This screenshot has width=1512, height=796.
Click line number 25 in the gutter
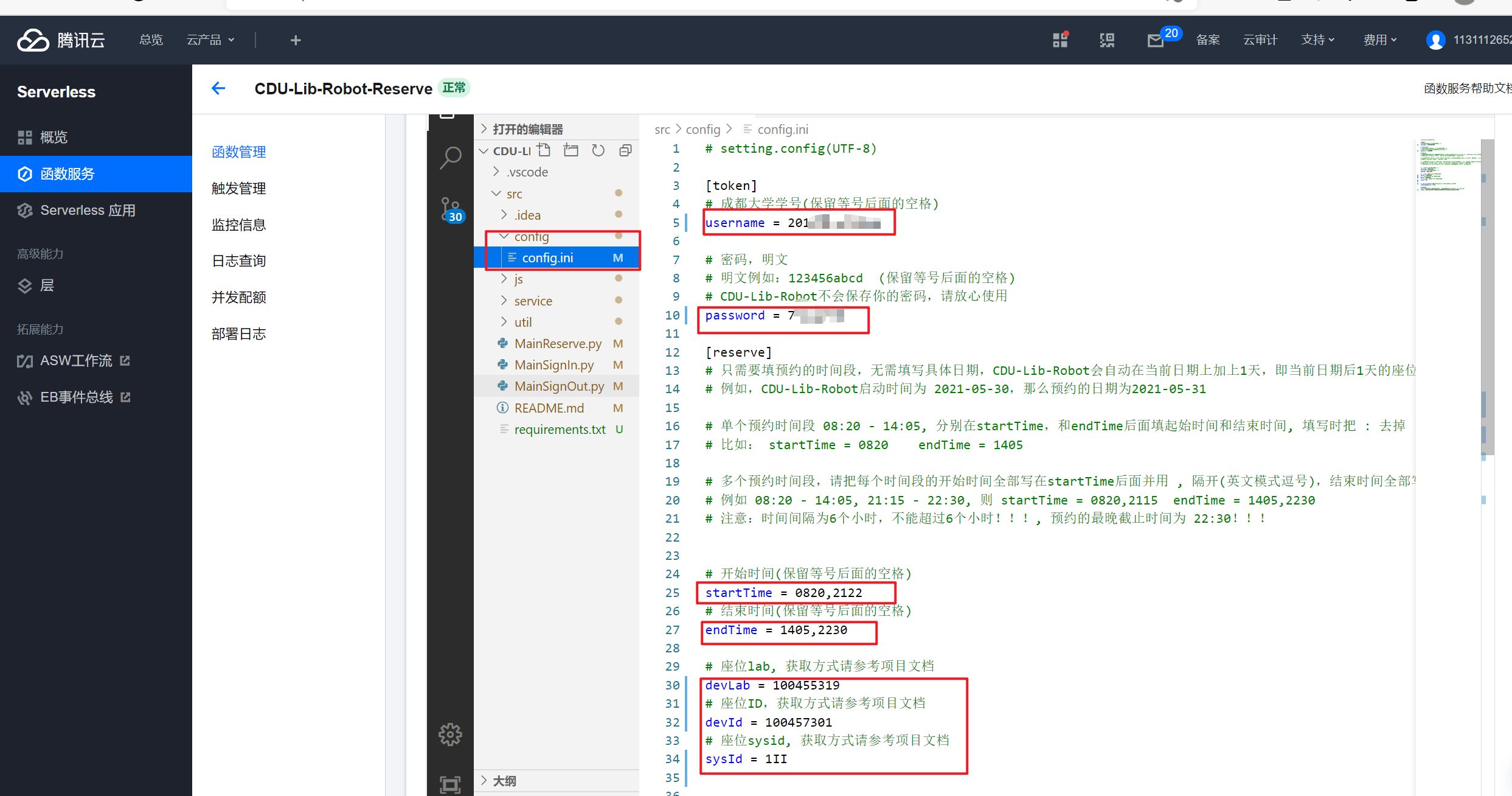[672, 593]
